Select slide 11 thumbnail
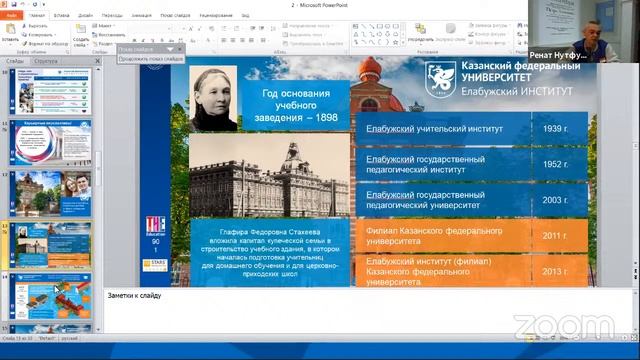This screenshot has width=640, height=360. coord(50,142)
